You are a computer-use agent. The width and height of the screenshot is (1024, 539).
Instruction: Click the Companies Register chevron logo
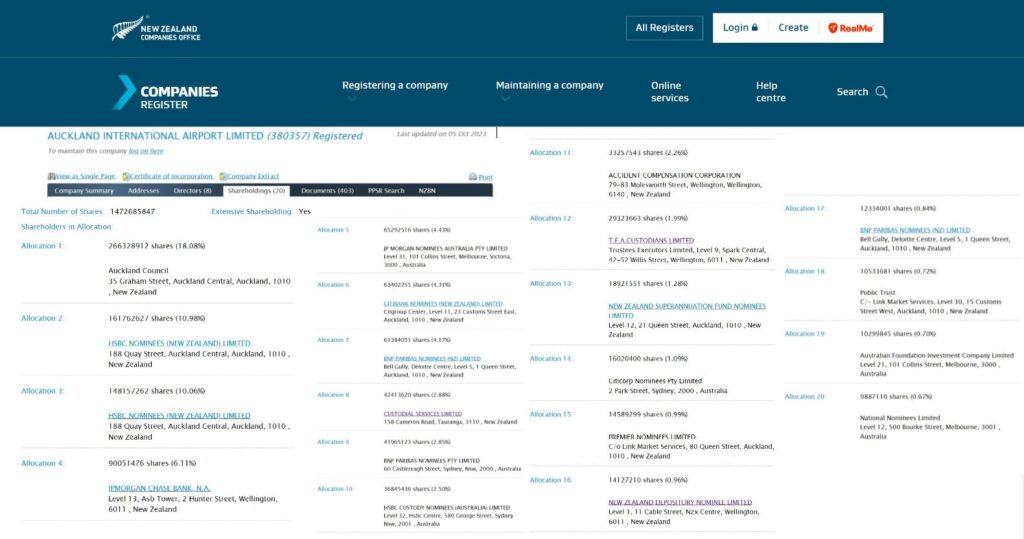pyautogui.click(x=124, y=92)
